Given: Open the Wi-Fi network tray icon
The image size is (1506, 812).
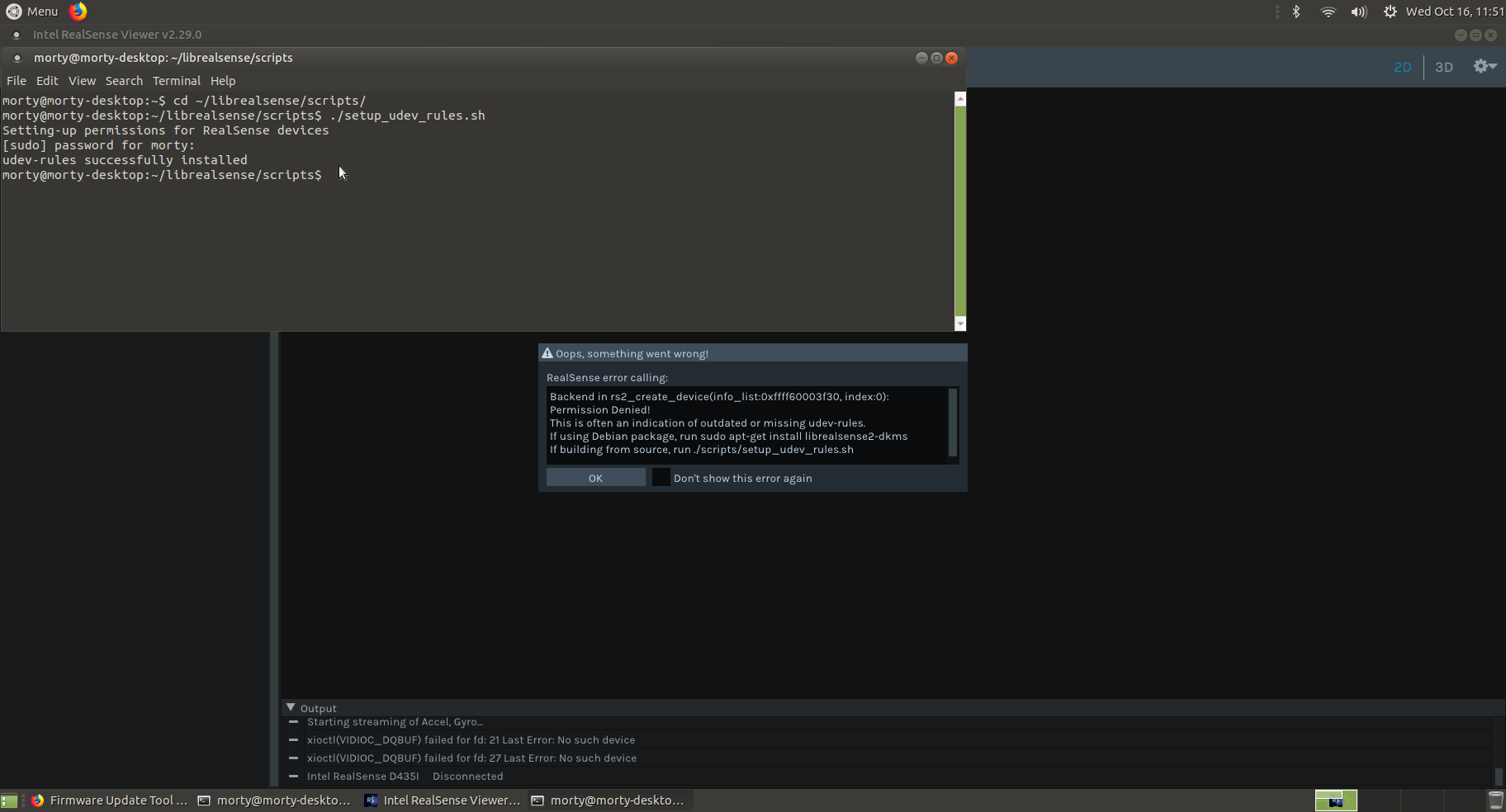Looking at the screenshot, I should [x=1328, y=12].
